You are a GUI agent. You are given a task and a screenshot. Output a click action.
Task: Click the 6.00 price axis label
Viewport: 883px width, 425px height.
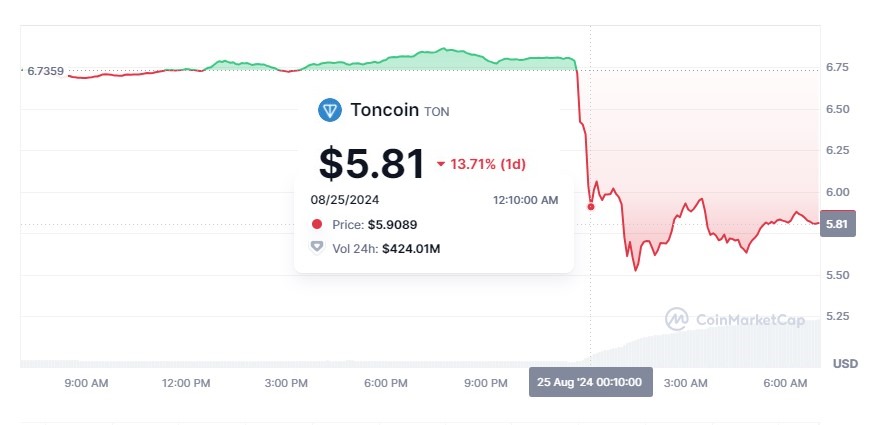point(837,192)
